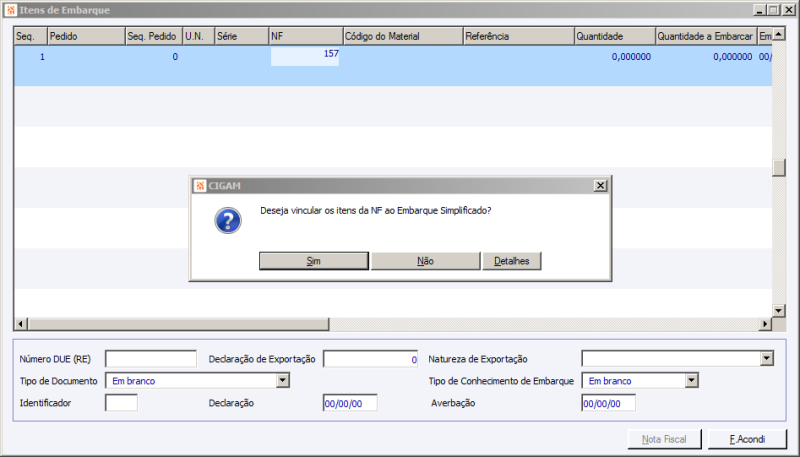Click the NF column header
The width and height of the screenshot is (800, 457).
(x=306, y=36)
